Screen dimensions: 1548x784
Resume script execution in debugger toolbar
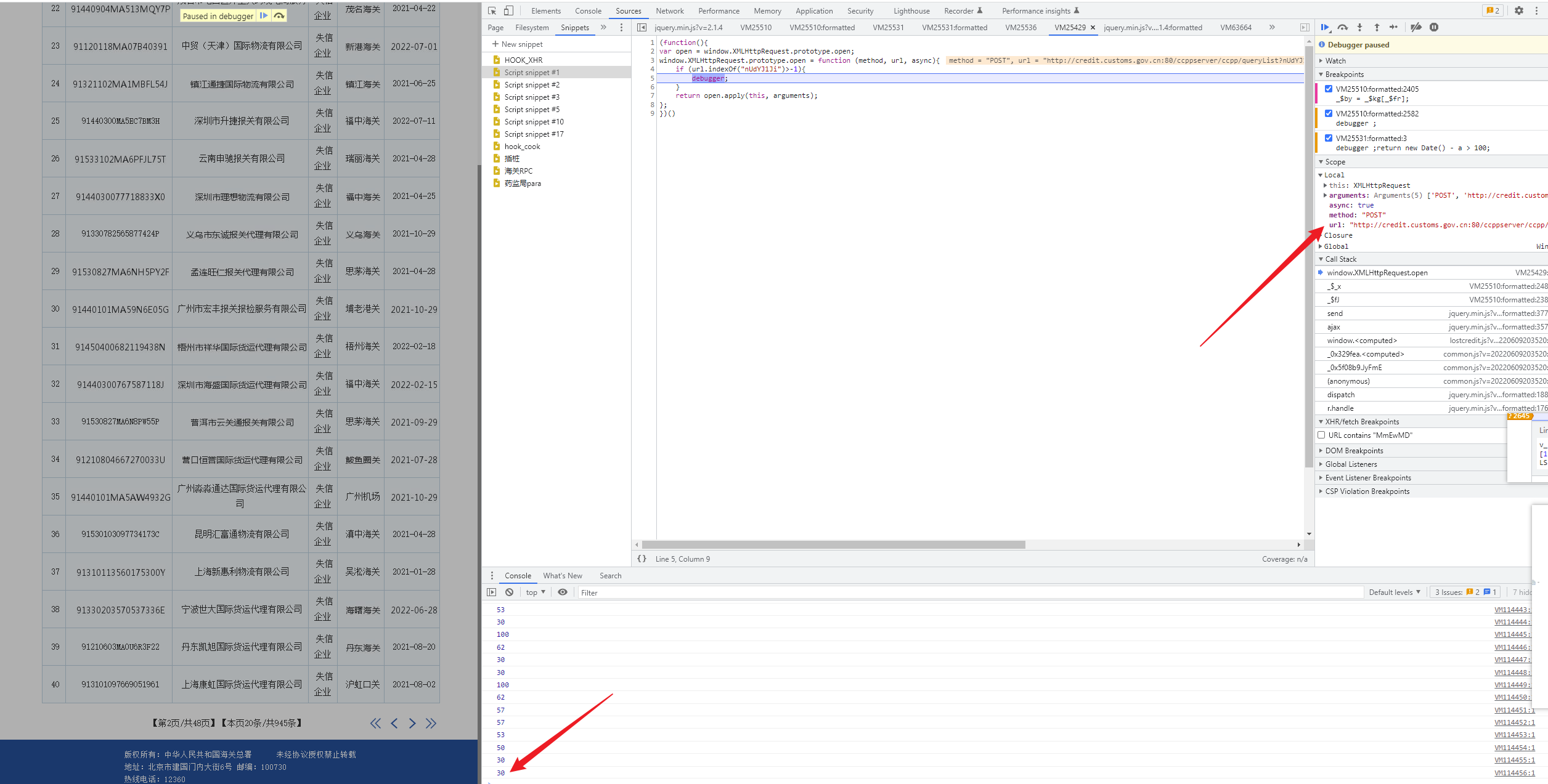tap(1325, 27)
